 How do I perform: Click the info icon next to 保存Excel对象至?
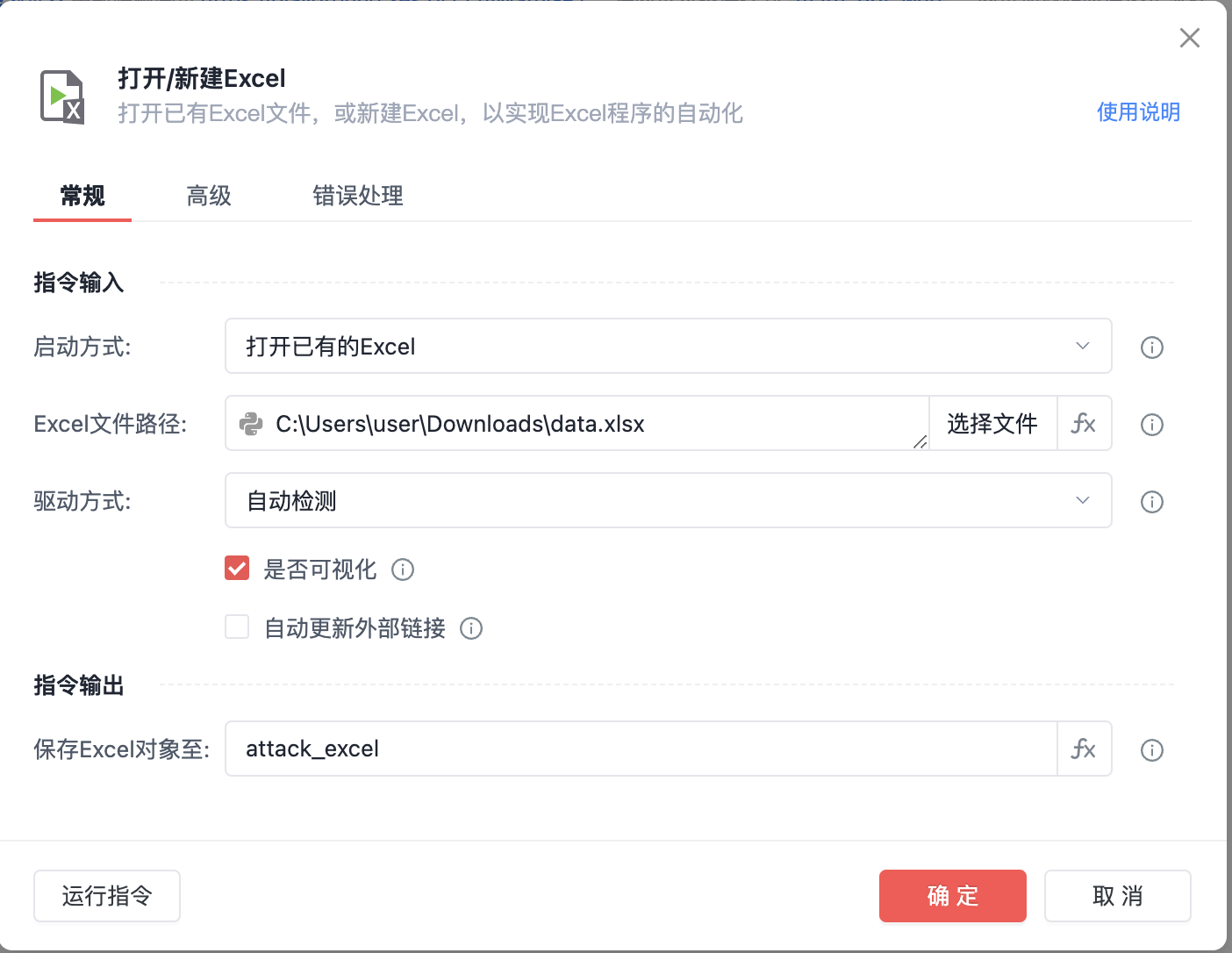tap(1151, 750)
